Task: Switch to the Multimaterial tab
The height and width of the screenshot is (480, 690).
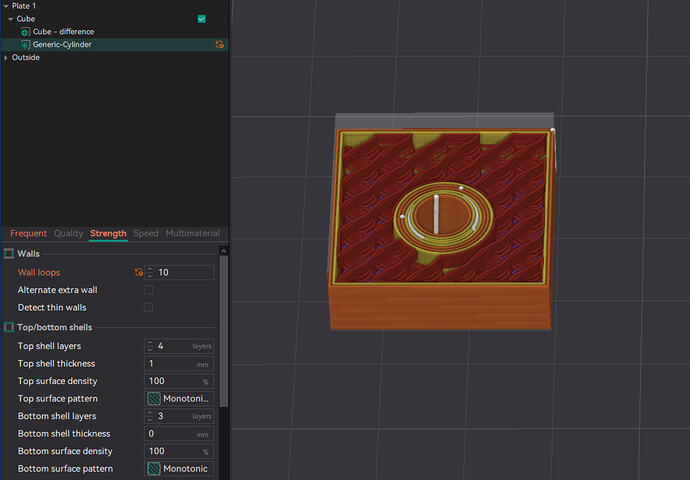Action: pos(193,233)
